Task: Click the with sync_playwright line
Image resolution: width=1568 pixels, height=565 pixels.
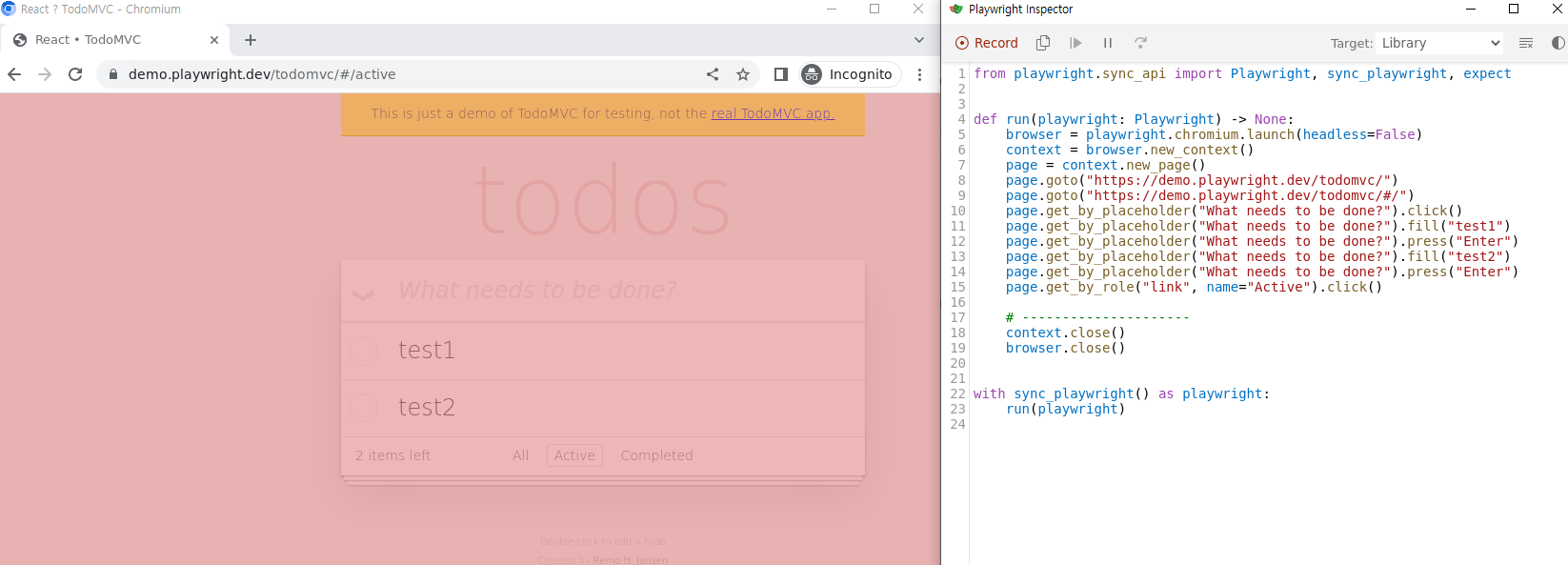Action: point(1121,393)
